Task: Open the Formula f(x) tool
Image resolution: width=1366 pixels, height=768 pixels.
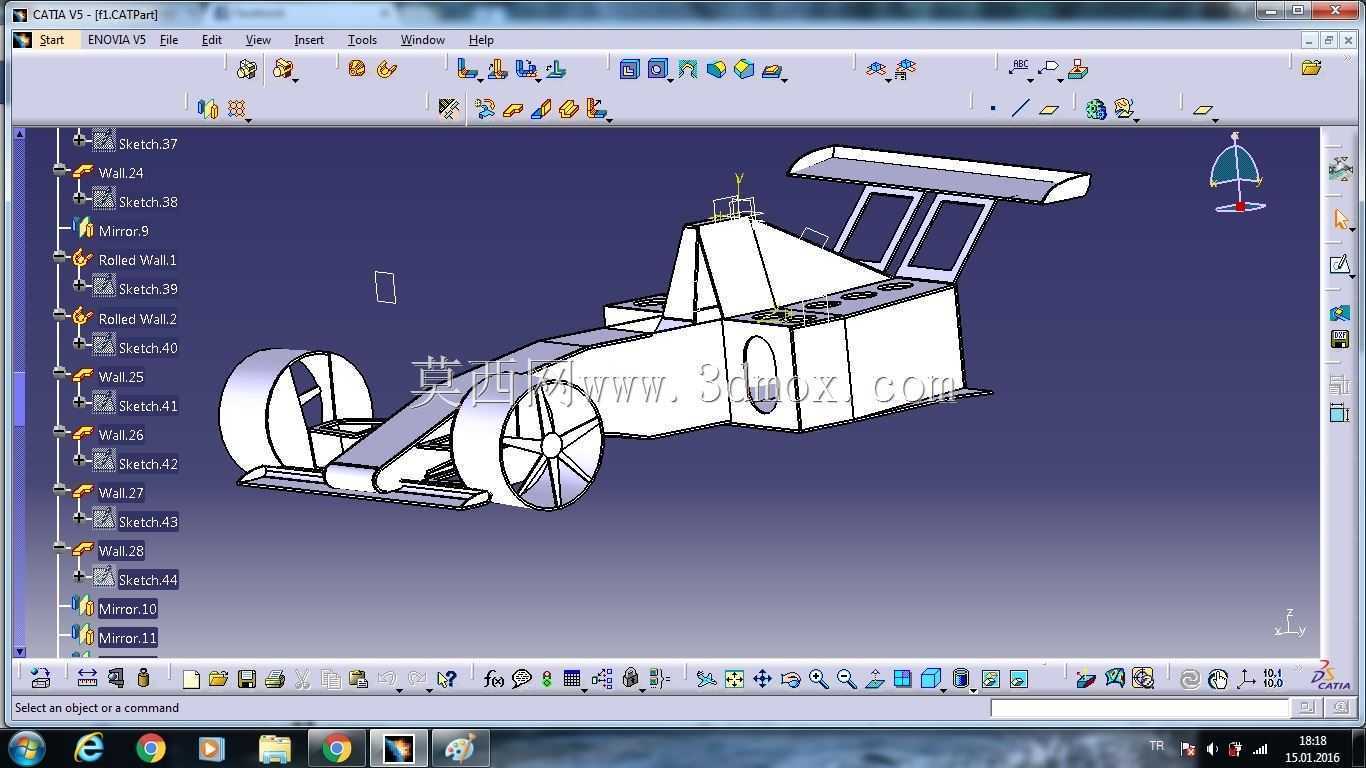Action: point(493,679)
